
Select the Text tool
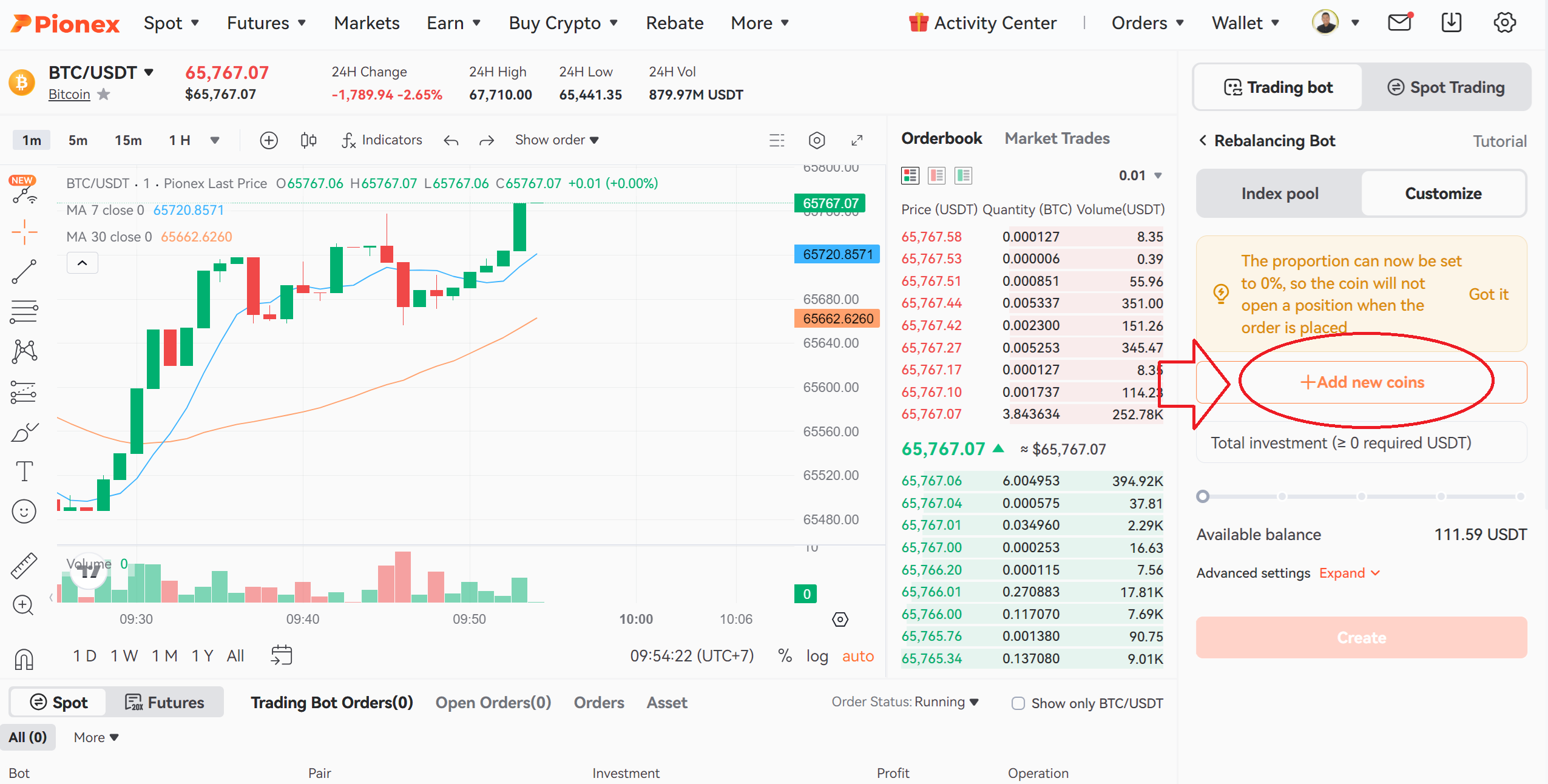tap(24, 471)
